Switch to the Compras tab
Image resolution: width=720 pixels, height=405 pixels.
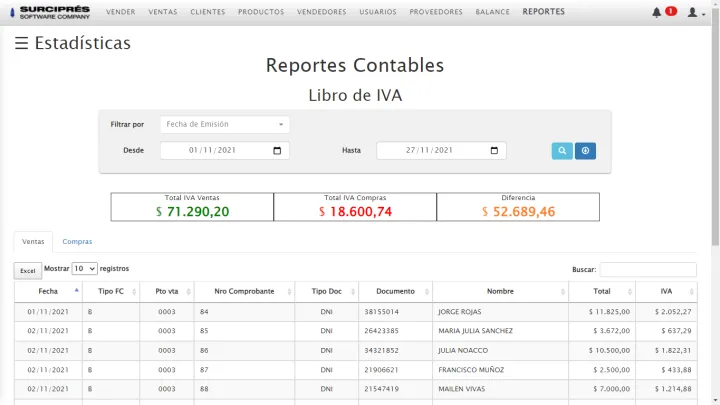(77, 242)
